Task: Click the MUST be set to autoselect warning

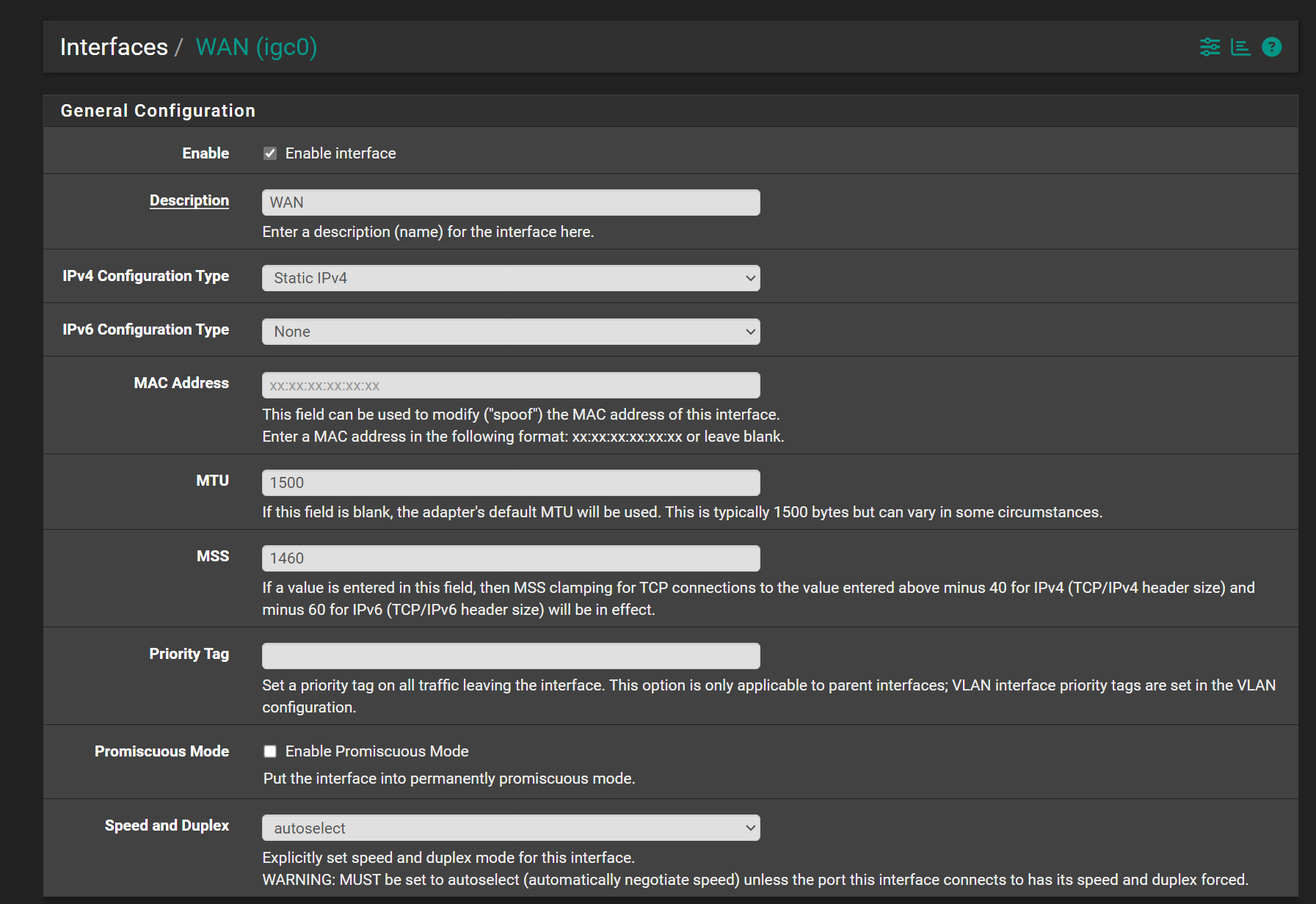Action: [755, 880]
